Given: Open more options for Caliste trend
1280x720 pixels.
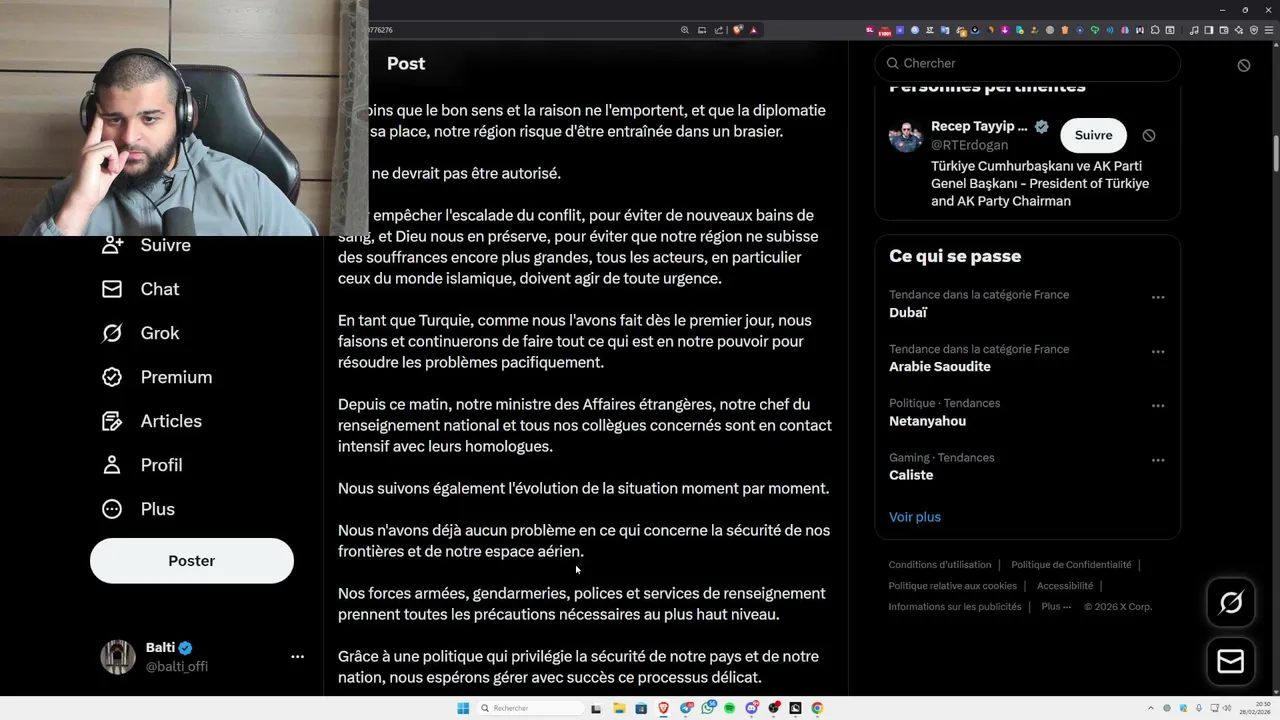Looking at the screenshot, I should [1158, 460].
